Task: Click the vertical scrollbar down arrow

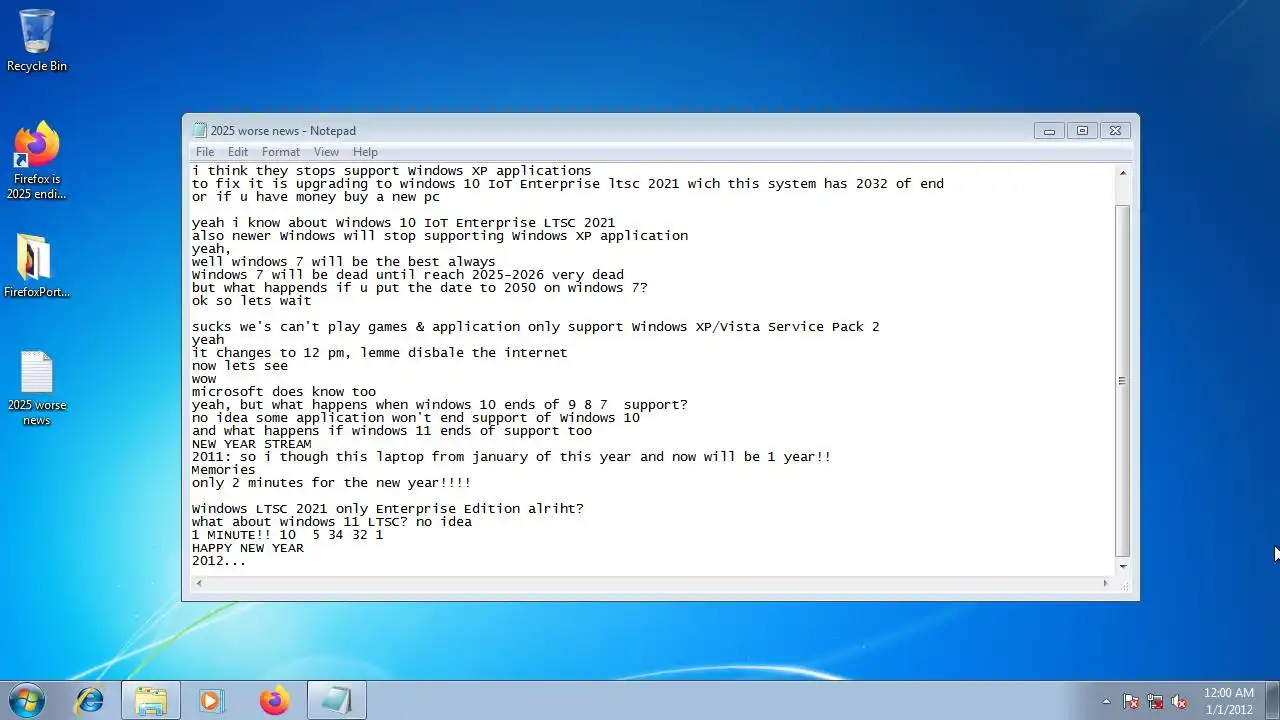Action: [x=1123, y=566]
